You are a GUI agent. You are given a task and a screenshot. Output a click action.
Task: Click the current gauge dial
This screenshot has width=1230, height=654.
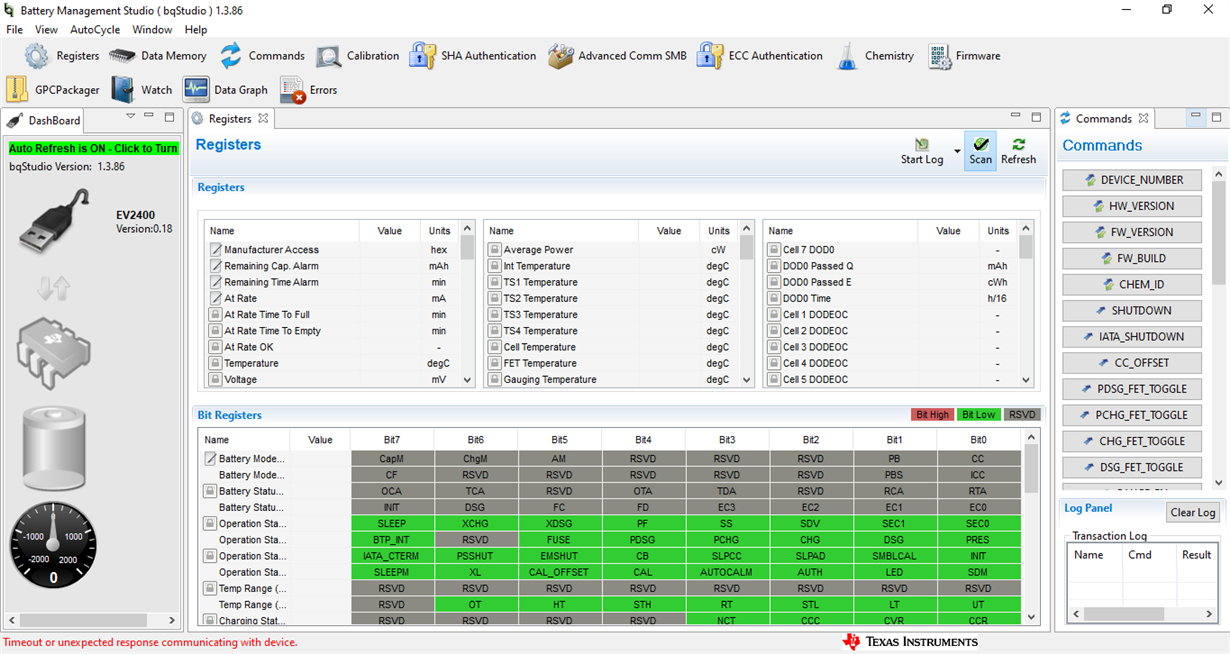click(x=54, y=546)
